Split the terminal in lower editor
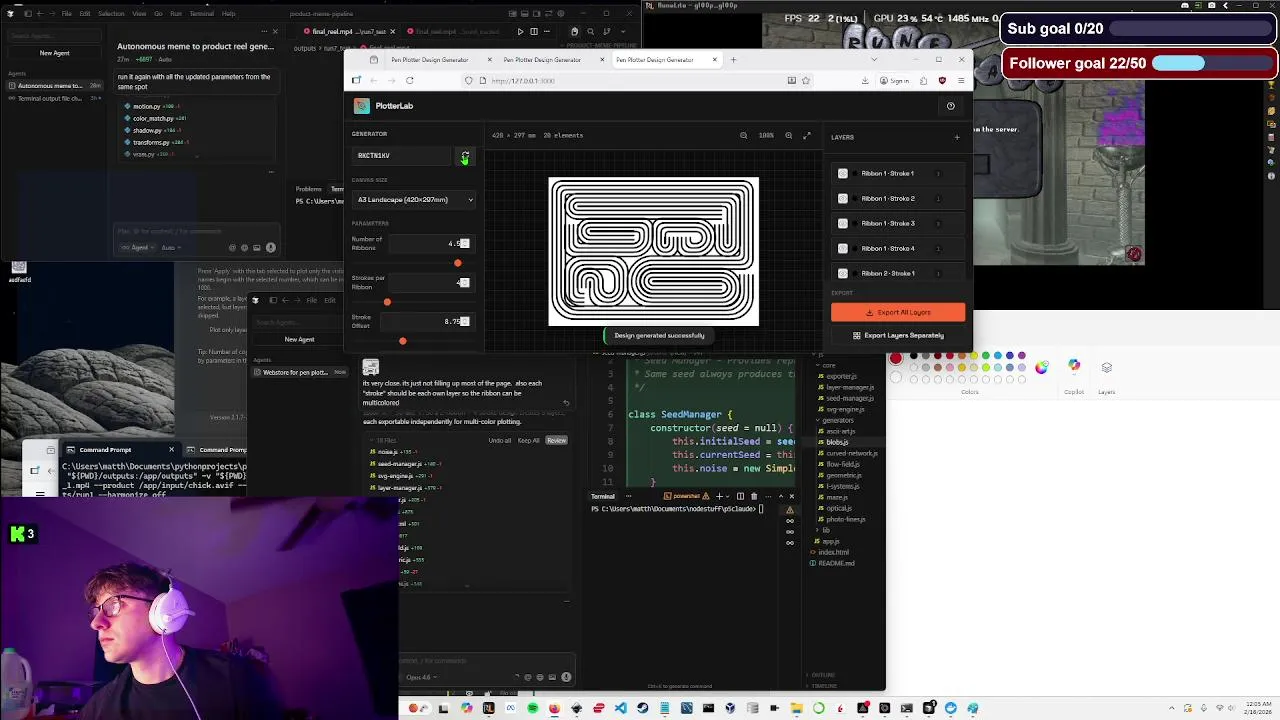Screen dimensions: 1280x720 click(x=740, y=497)
